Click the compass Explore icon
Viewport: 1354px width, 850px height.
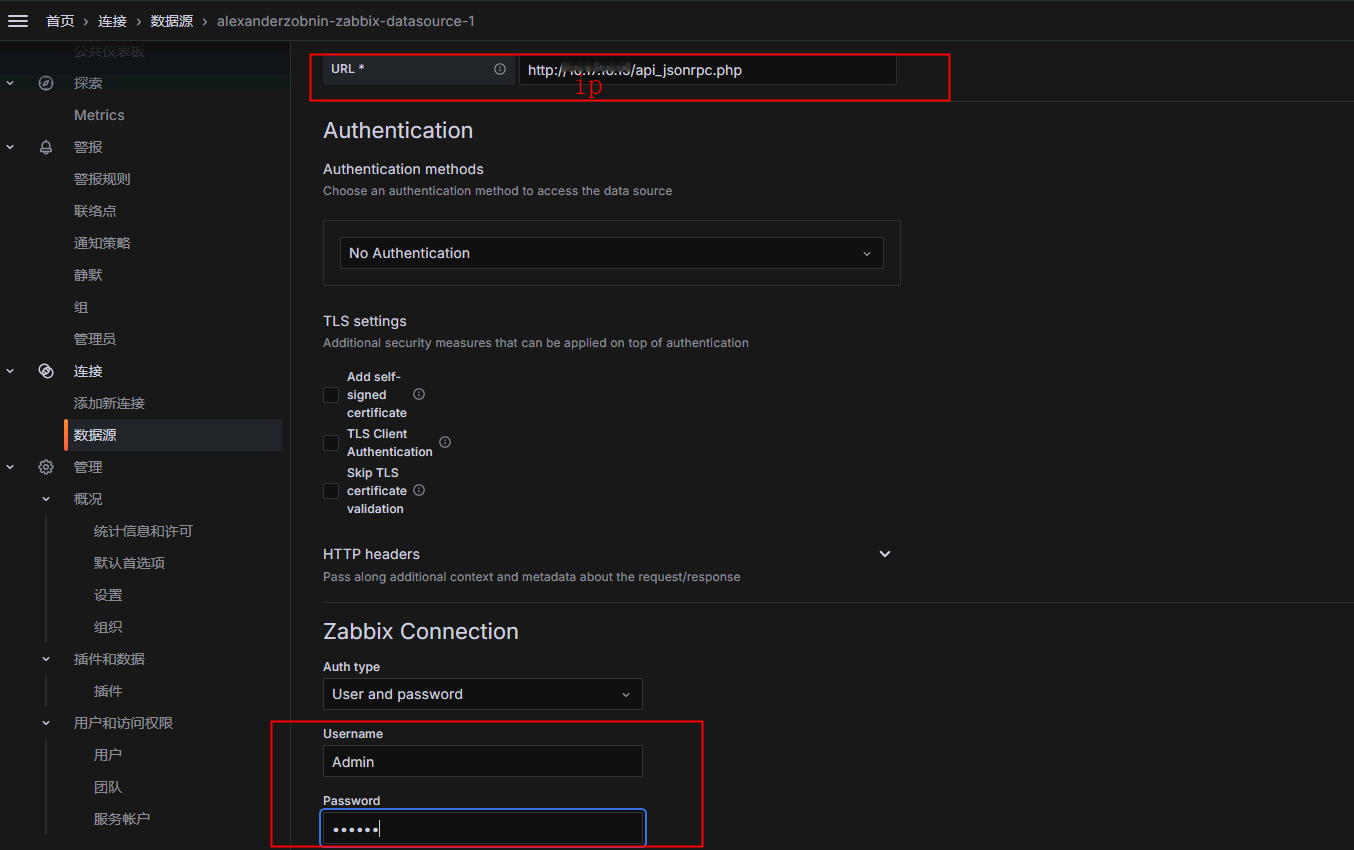point(46,83)
